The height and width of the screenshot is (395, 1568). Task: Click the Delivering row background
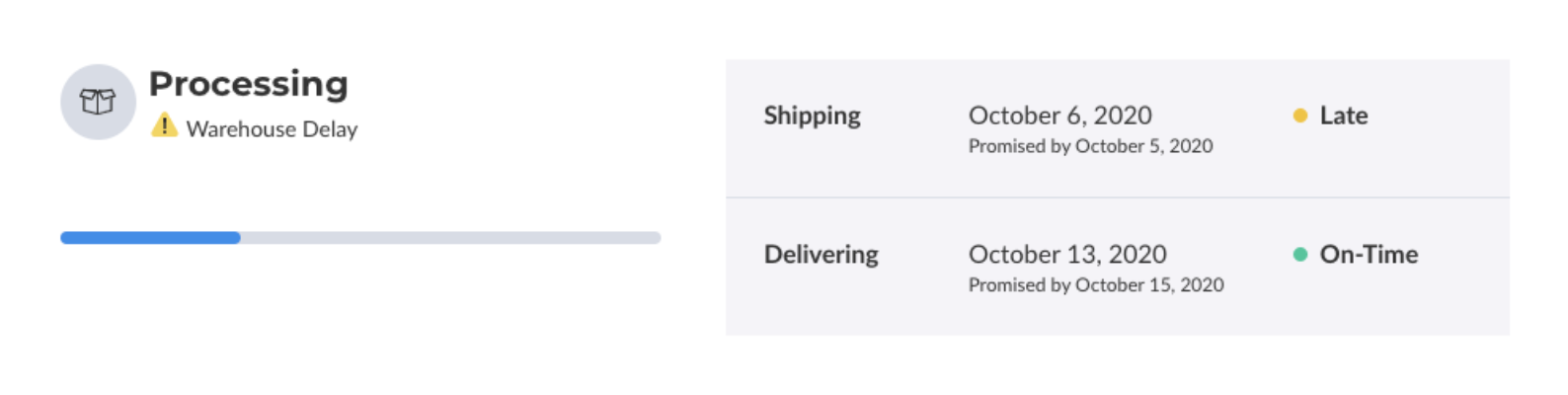click(1118, 268)
